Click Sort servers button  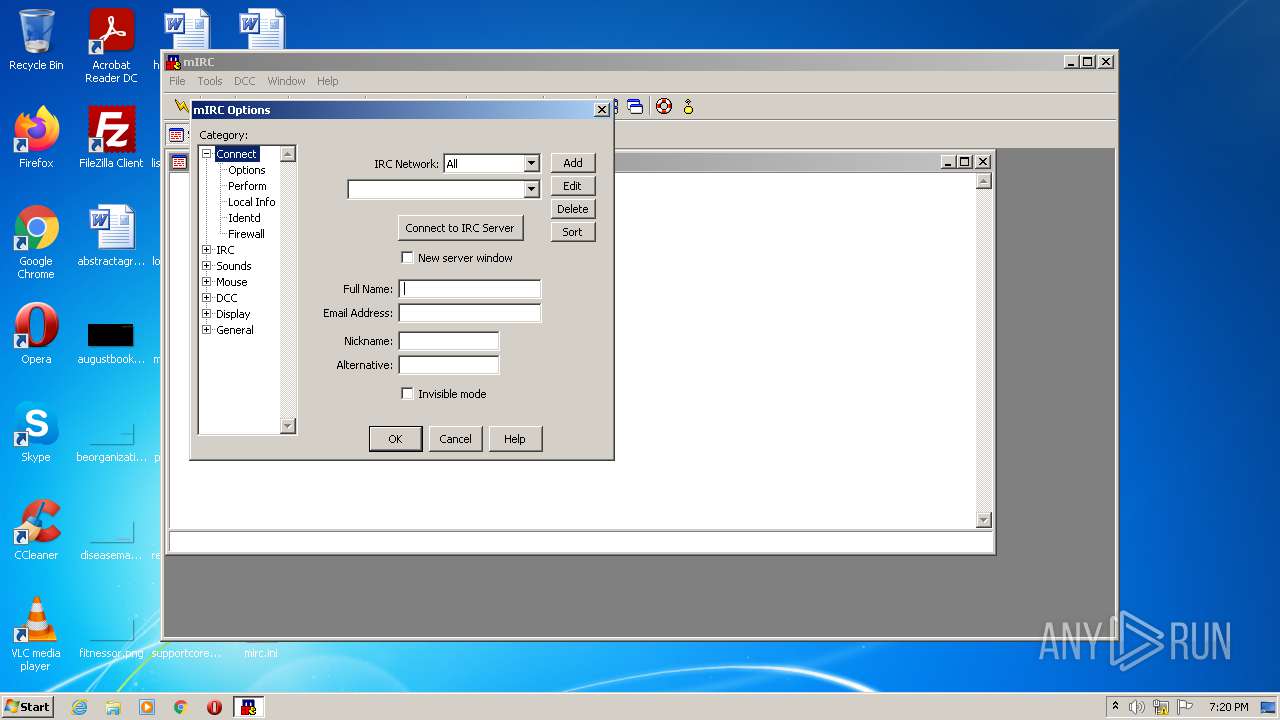pos(573,232)
